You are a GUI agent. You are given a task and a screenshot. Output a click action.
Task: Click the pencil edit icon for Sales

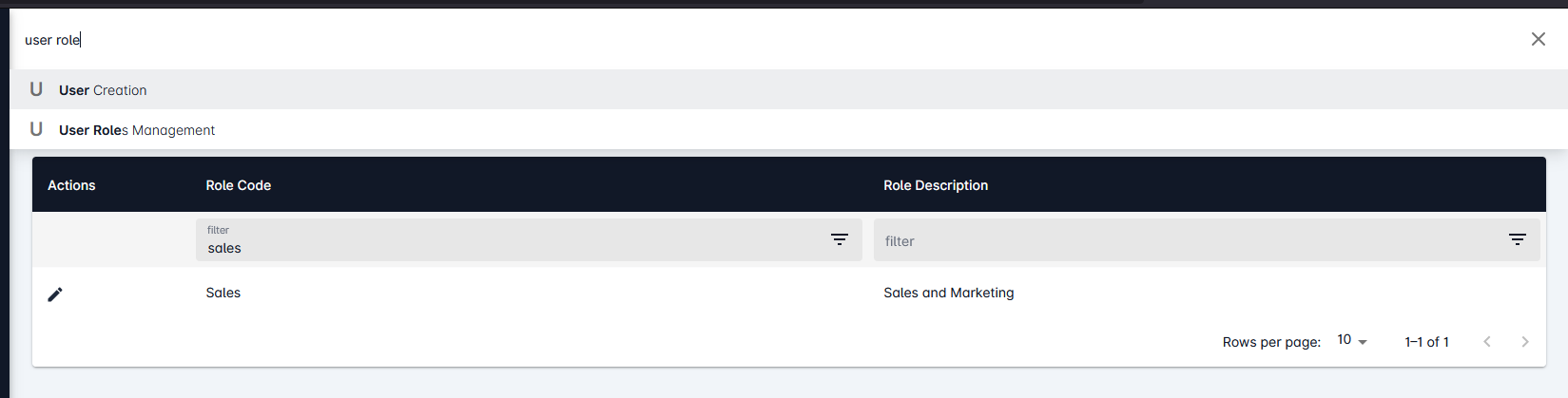[x=55, y=294]
